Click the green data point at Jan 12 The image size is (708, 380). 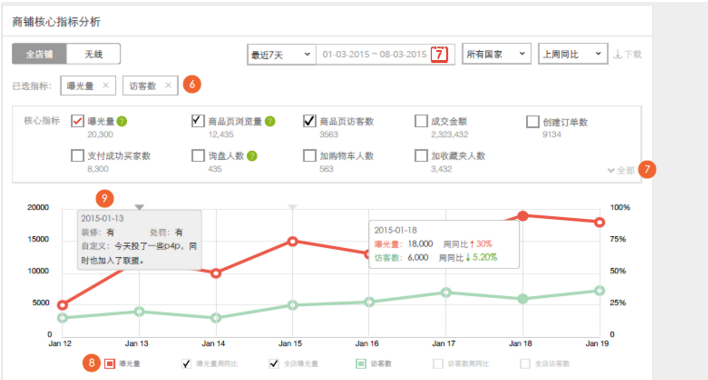click(x=63, y=318)
